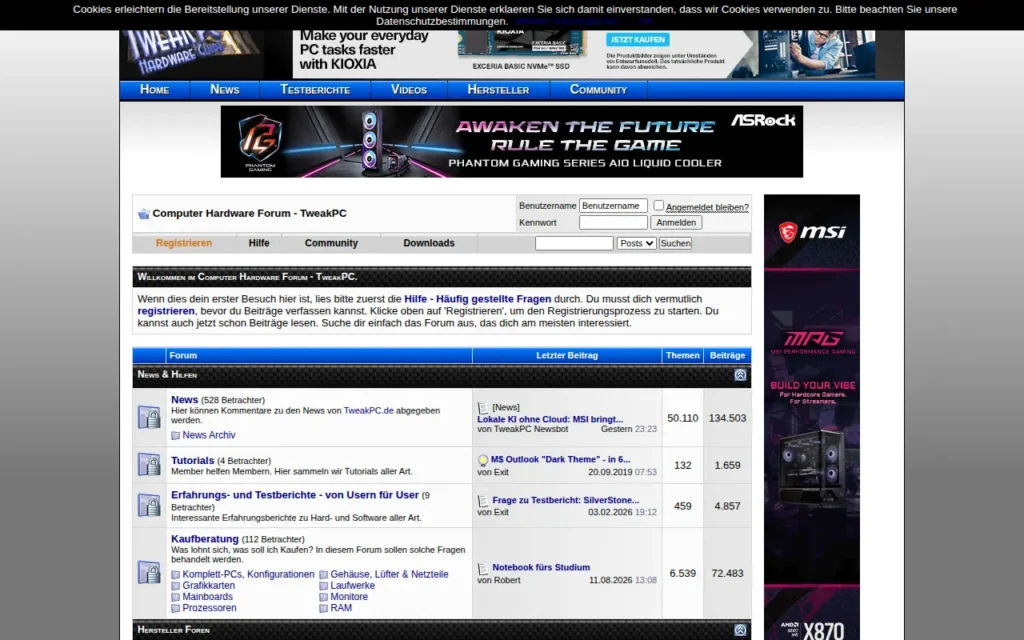
Task: Open the News Archiv subforum link
Action: [208, 435]
